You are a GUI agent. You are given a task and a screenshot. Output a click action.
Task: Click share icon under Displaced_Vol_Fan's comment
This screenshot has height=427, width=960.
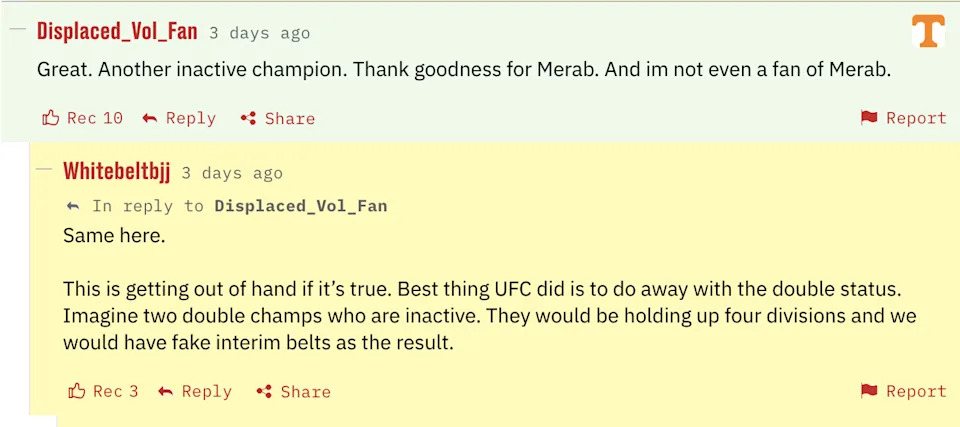(249, 118)
